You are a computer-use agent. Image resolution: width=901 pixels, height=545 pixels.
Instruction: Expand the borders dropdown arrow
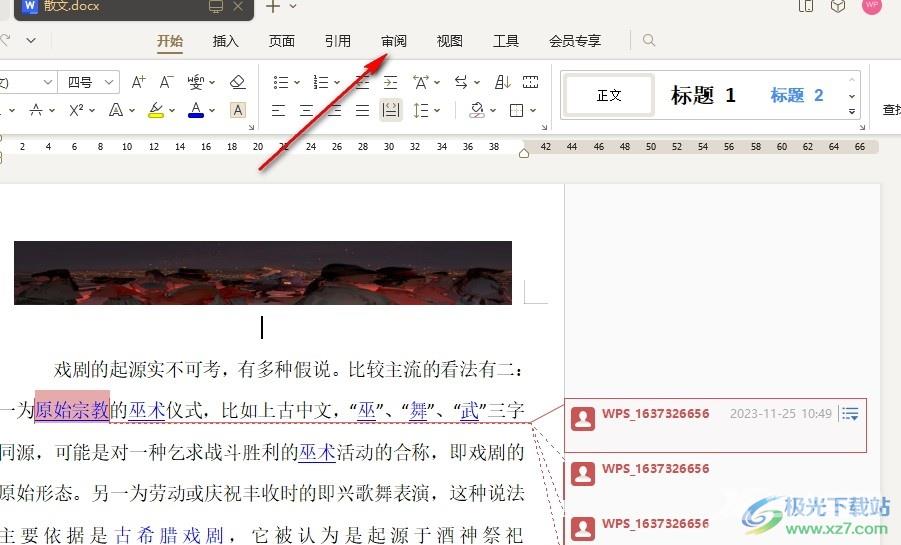[533, 110]
